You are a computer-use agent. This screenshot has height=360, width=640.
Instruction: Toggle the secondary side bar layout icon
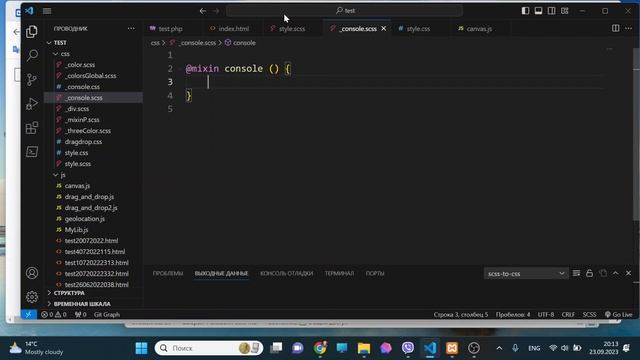point(551,11)
